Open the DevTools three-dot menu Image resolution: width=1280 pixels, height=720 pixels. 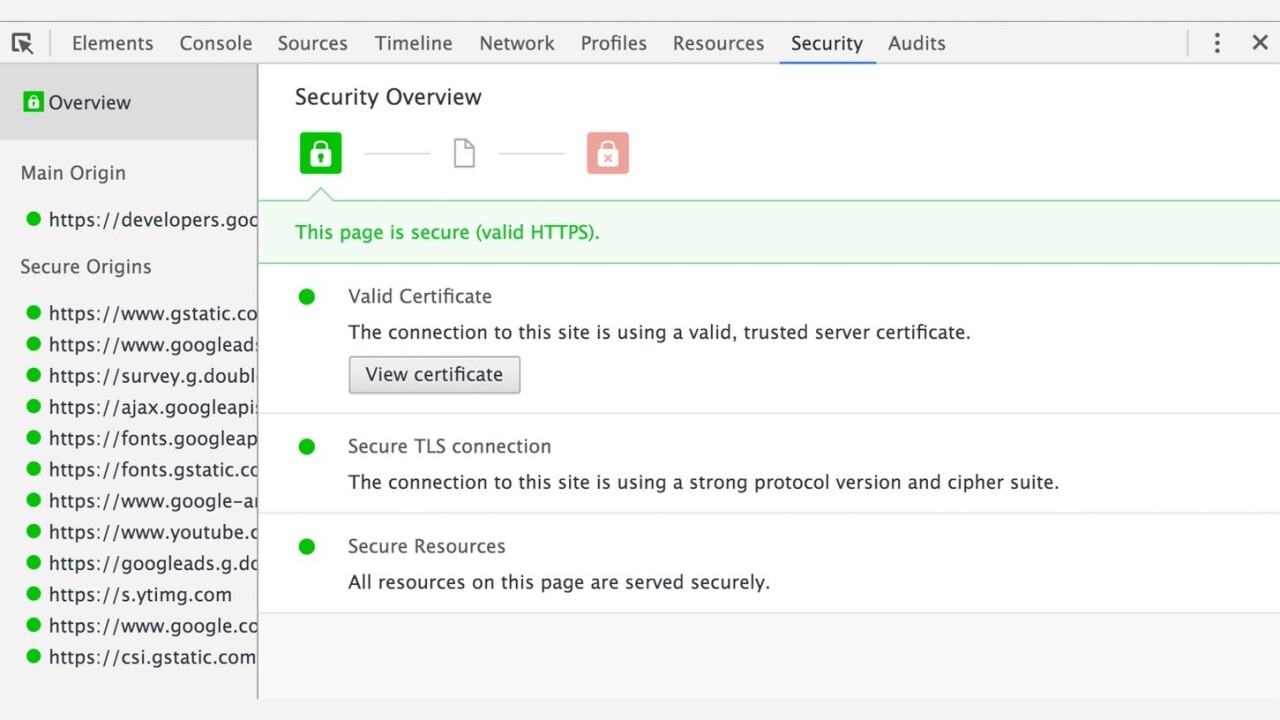pos(1217,43)
